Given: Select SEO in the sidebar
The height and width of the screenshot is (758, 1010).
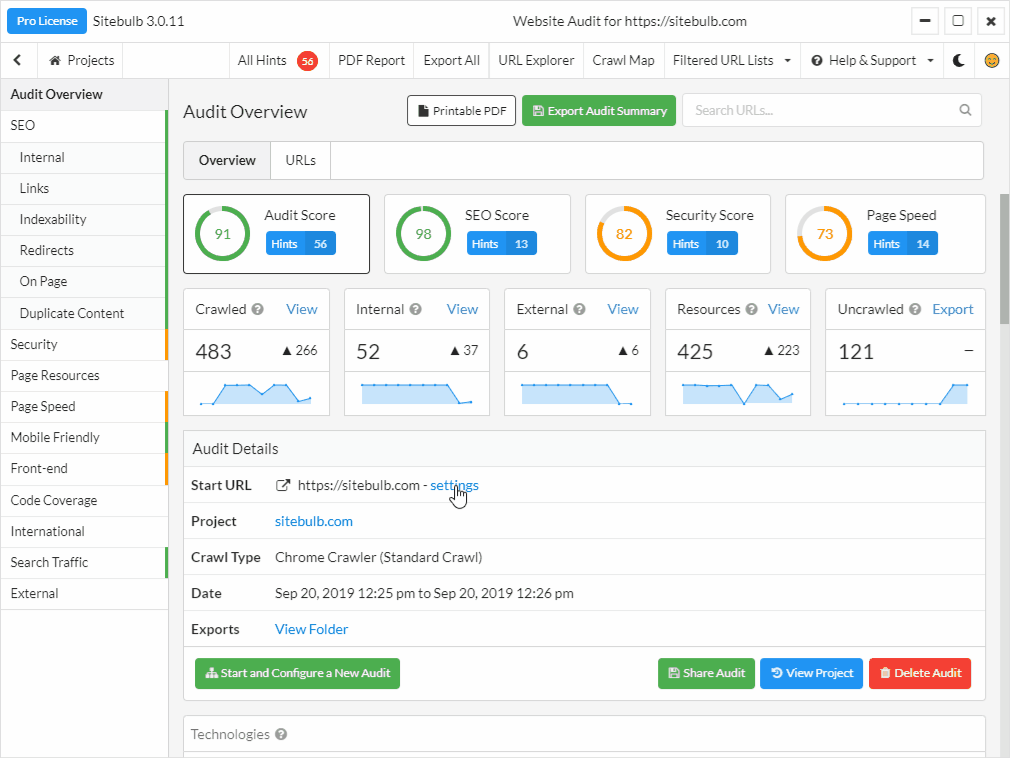Looking at the screenshot, I should [84, 126].
